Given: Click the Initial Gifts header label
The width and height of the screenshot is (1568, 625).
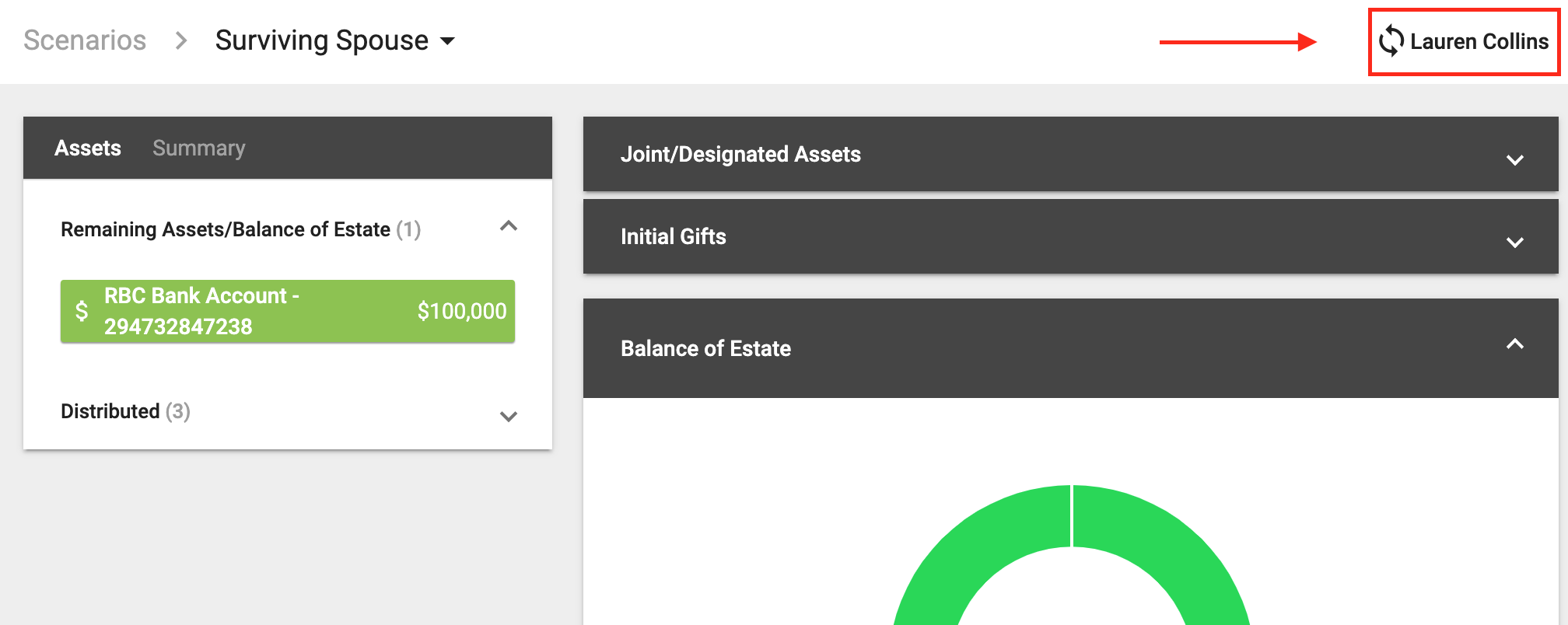Looking at the screenshot, I should click(674, 236).
